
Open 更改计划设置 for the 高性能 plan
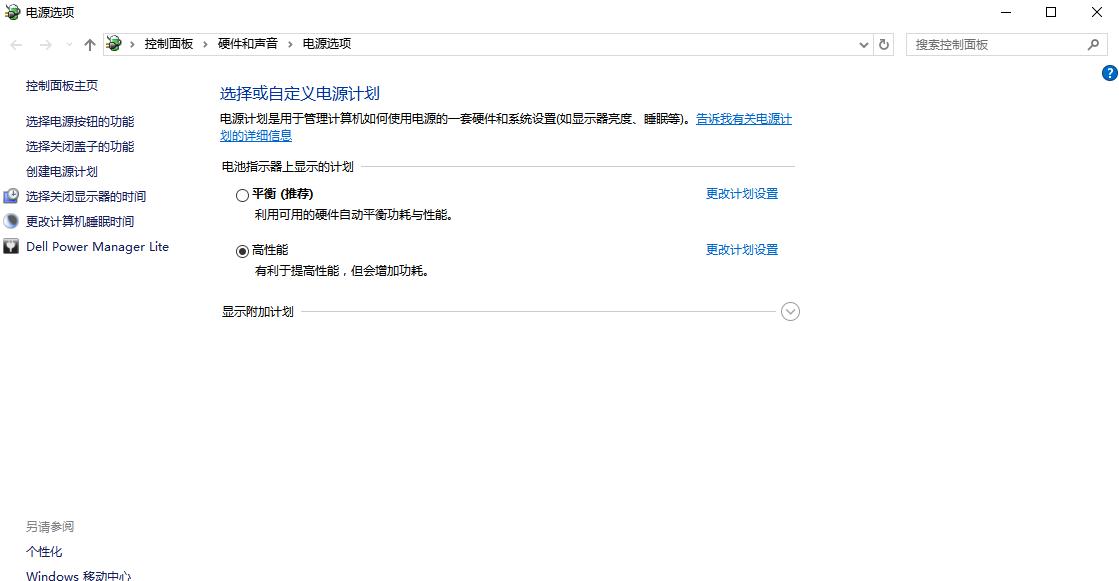[x=741, y=249]
